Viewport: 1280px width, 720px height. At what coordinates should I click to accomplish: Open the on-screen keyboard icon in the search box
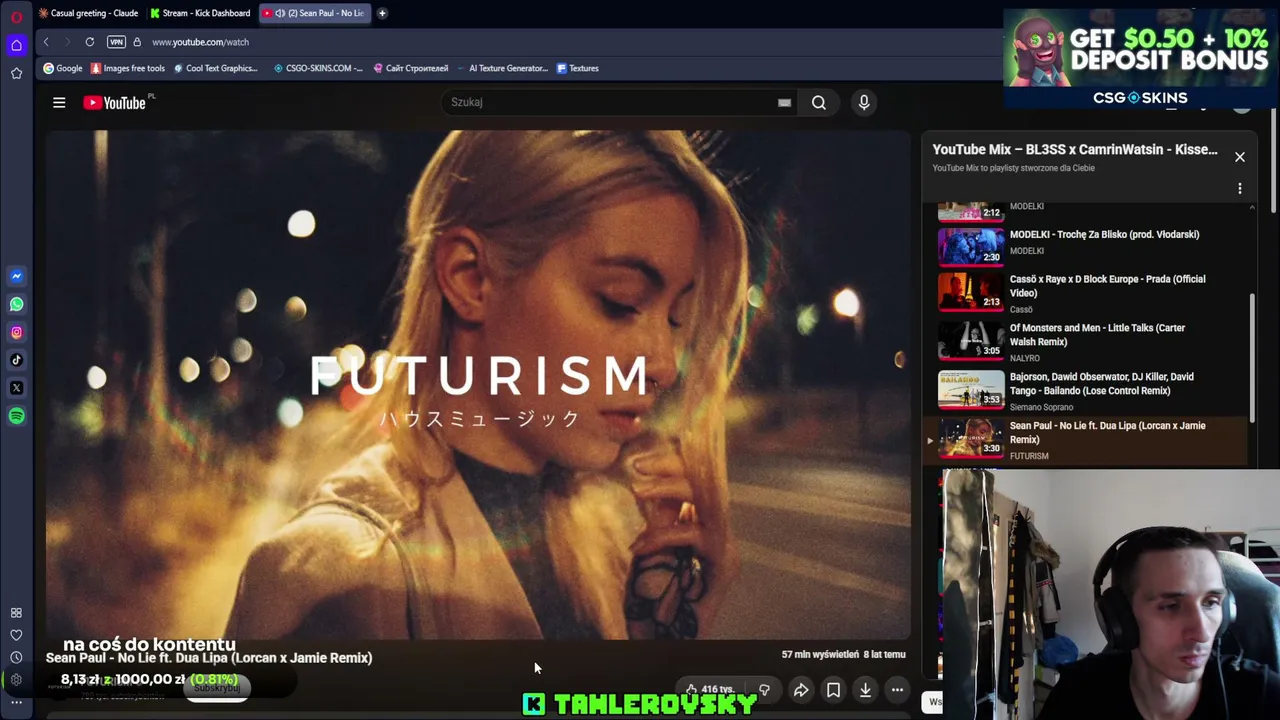tap(785, 102)
